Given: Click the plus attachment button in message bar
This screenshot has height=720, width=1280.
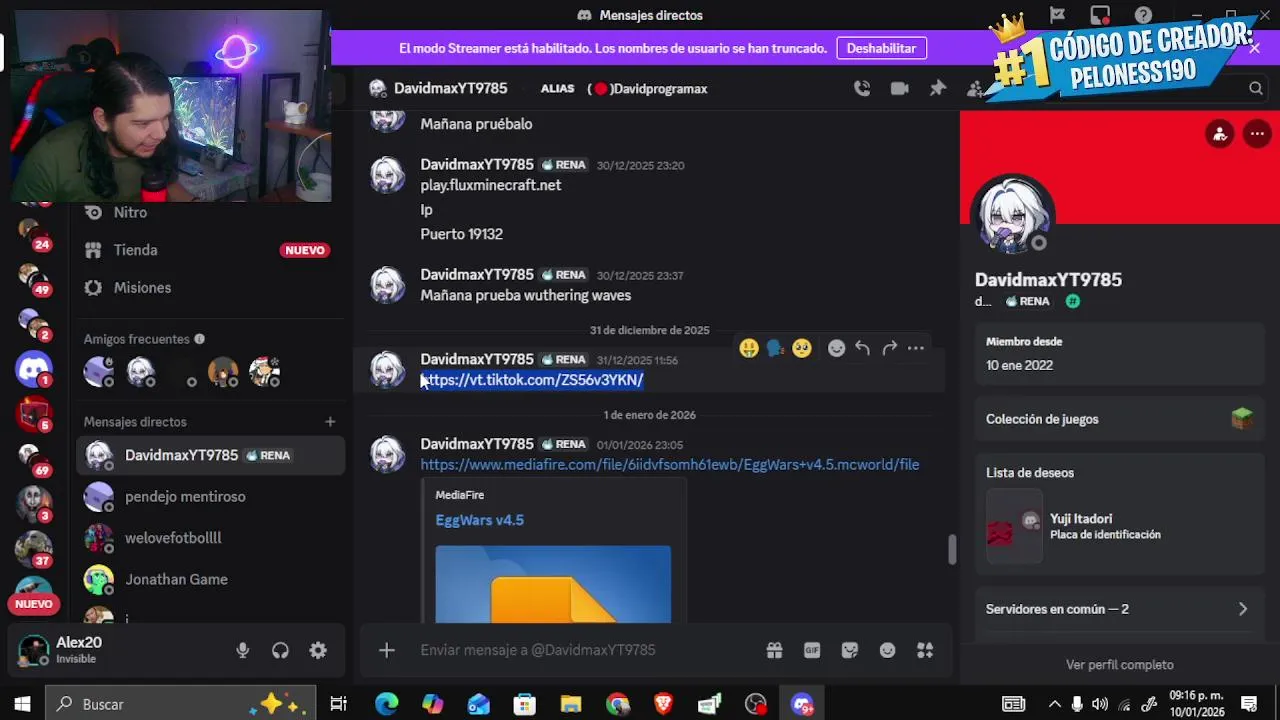Looking at the screenshot, I should tap(387, 650).
